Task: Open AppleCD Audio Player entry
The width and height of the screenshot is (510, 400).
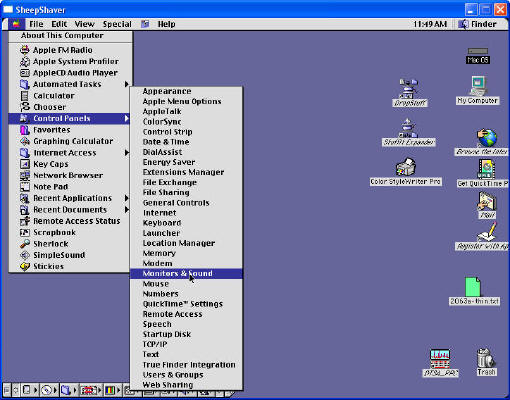Action: [x=69, y=73]
